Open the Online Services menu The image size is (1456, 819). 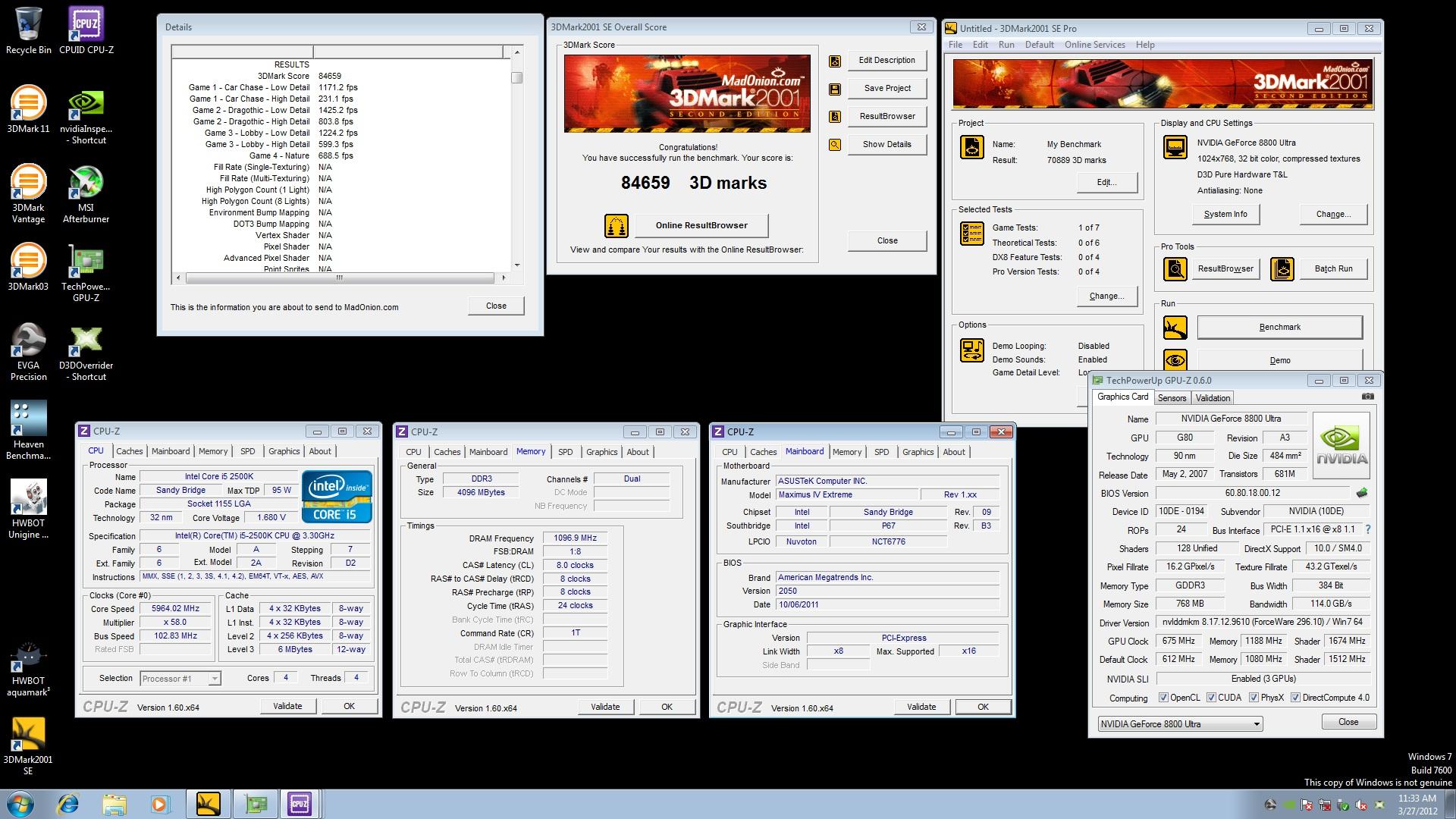pos(1094,45)
